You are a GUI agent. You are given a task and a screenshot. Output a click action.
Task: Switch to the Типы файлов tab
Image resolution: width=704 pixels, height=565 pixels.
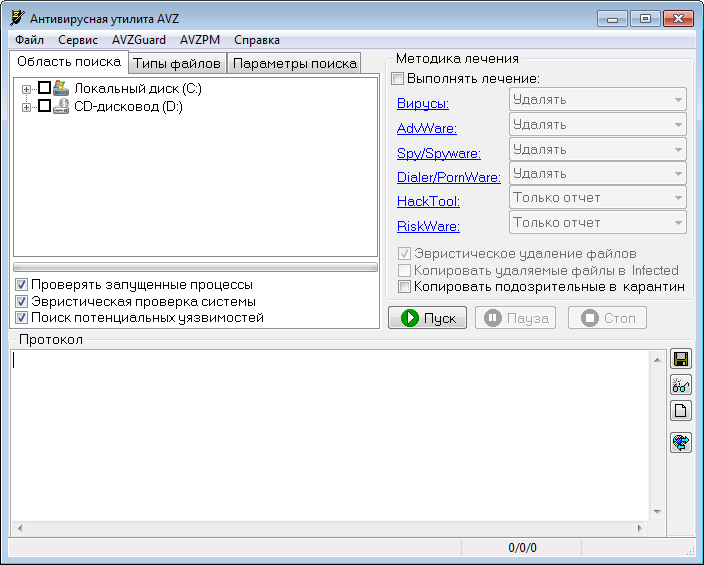[177, 63]
